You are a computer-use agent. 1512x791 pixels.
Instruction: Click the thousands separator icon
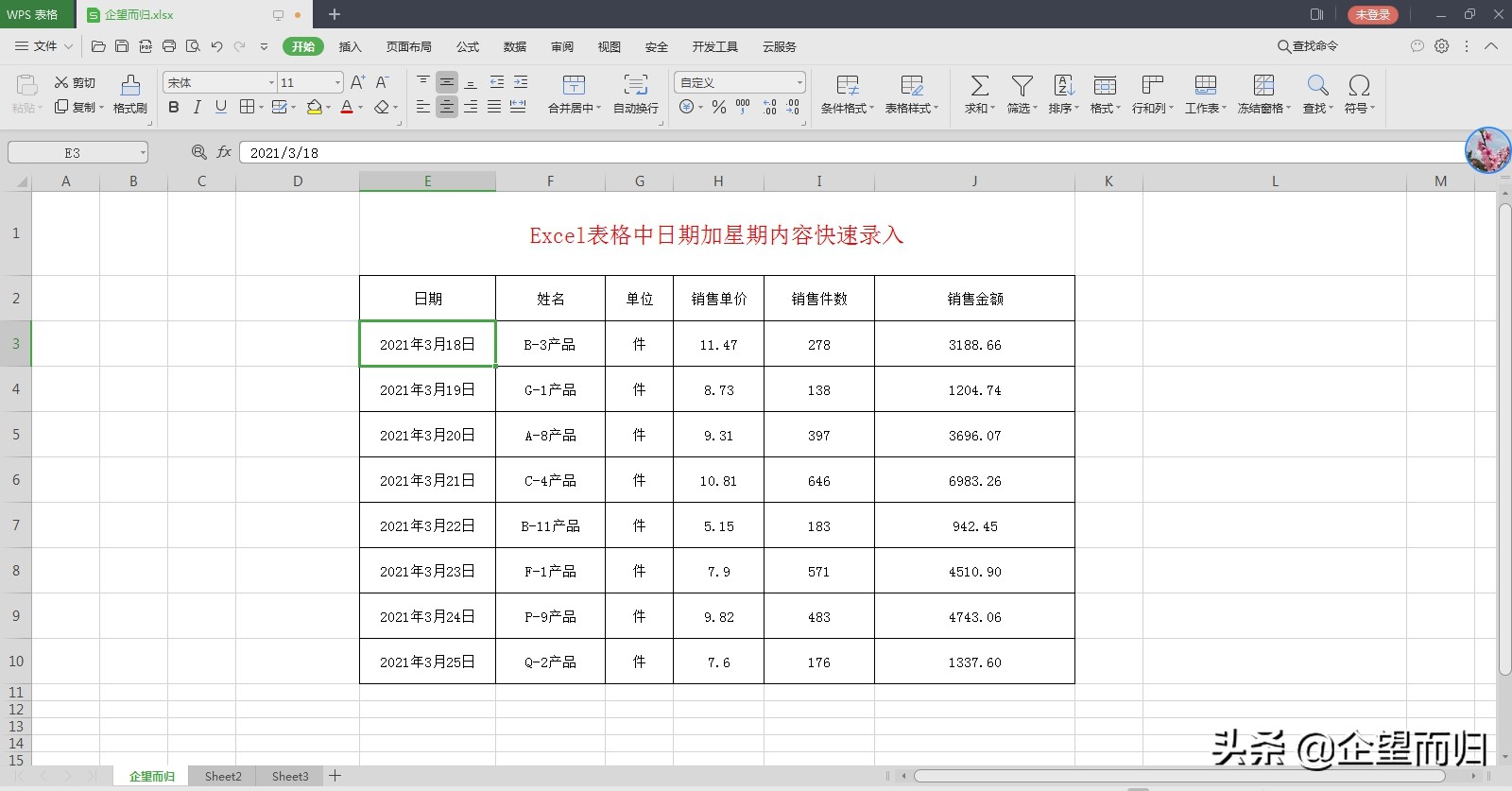point(743,107)
